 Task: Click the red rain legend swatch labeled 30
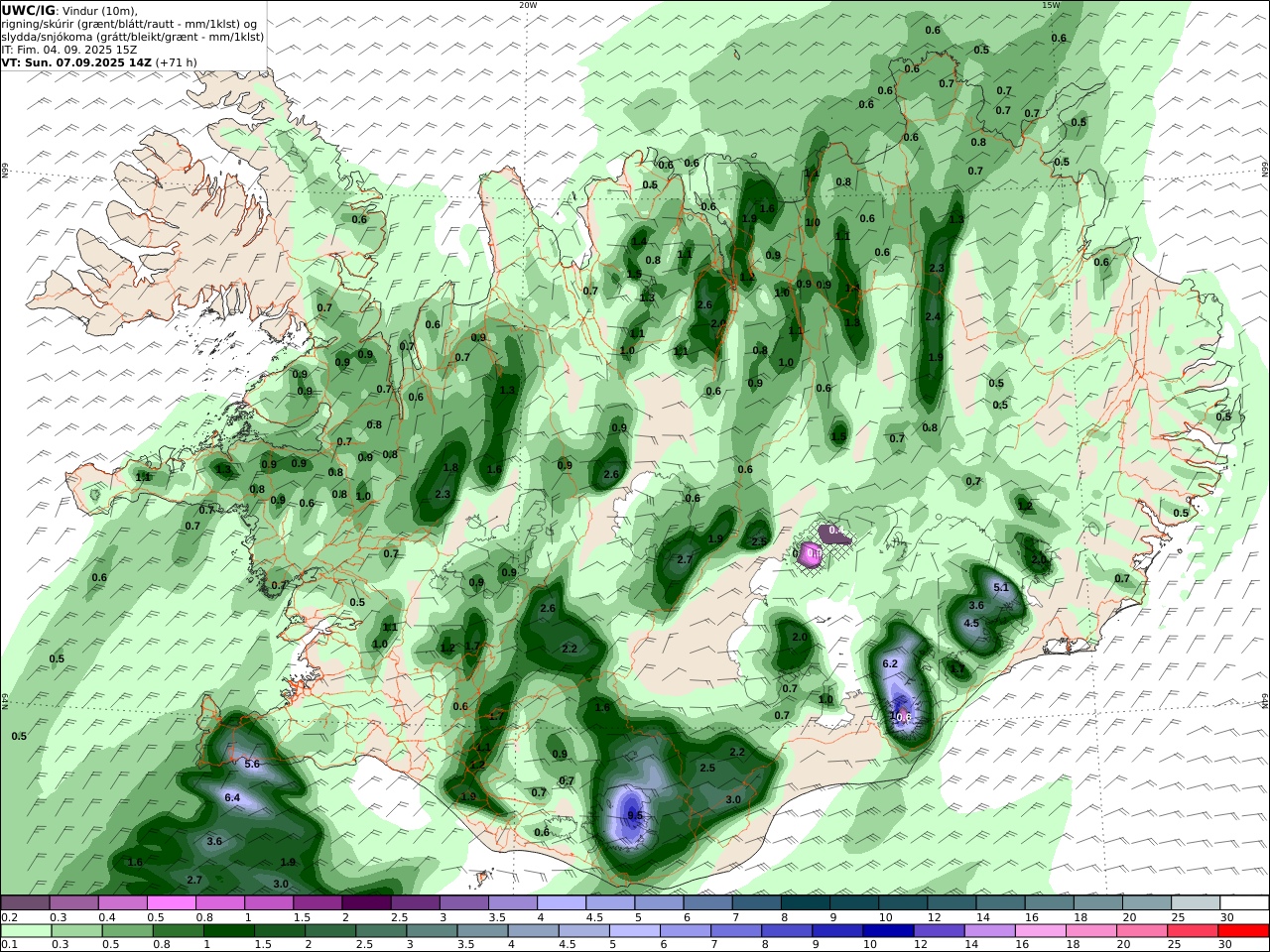click(1243, 931)
